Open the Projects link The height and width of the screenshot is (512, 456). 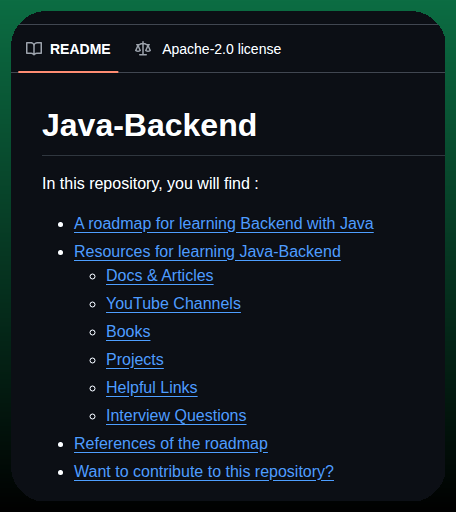pos(135,360)
